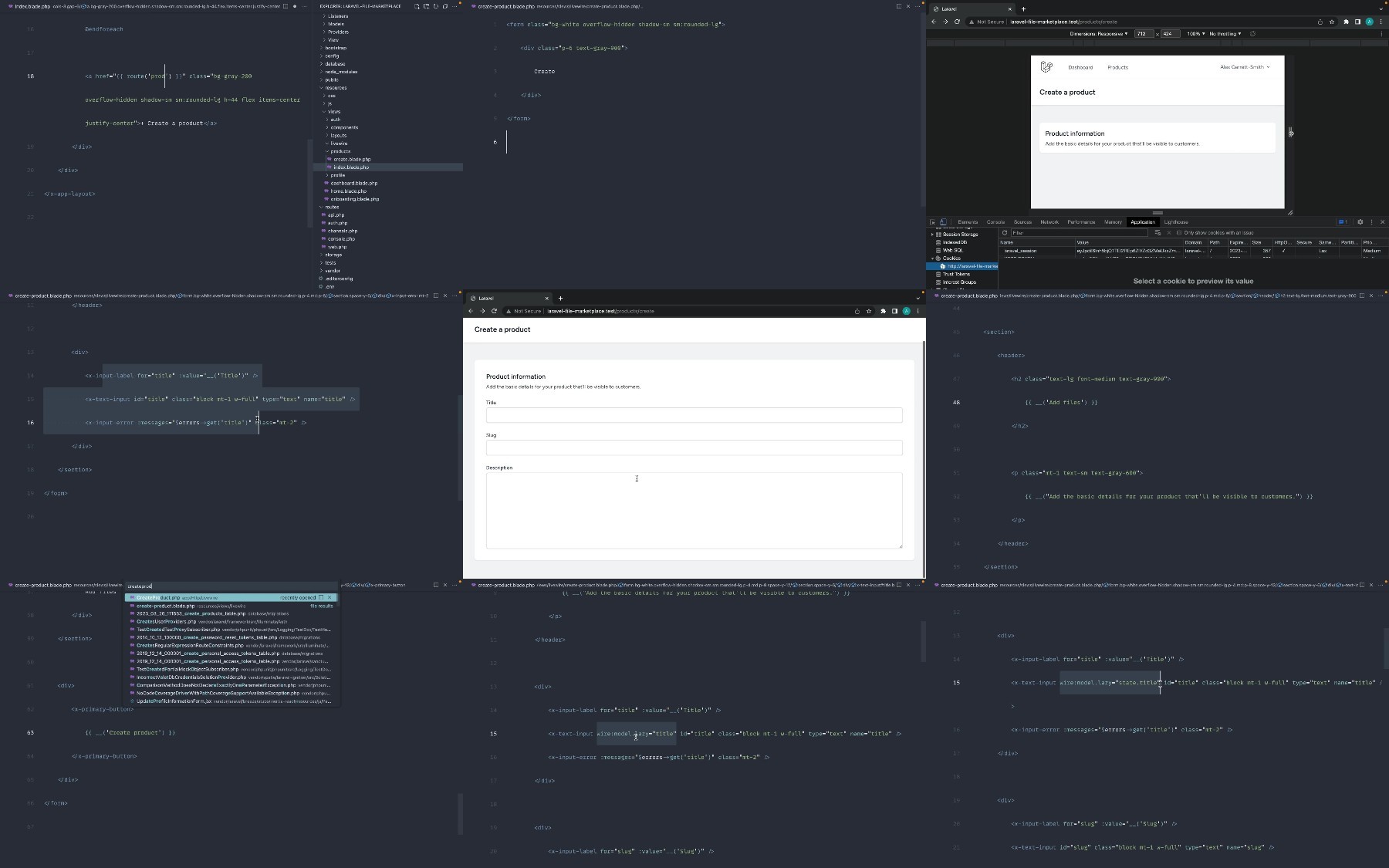Image resolution: width=1389 pixels, height=868 pixels.
Task: Click Refresh Explorer icon
Action: pos(435,6)
